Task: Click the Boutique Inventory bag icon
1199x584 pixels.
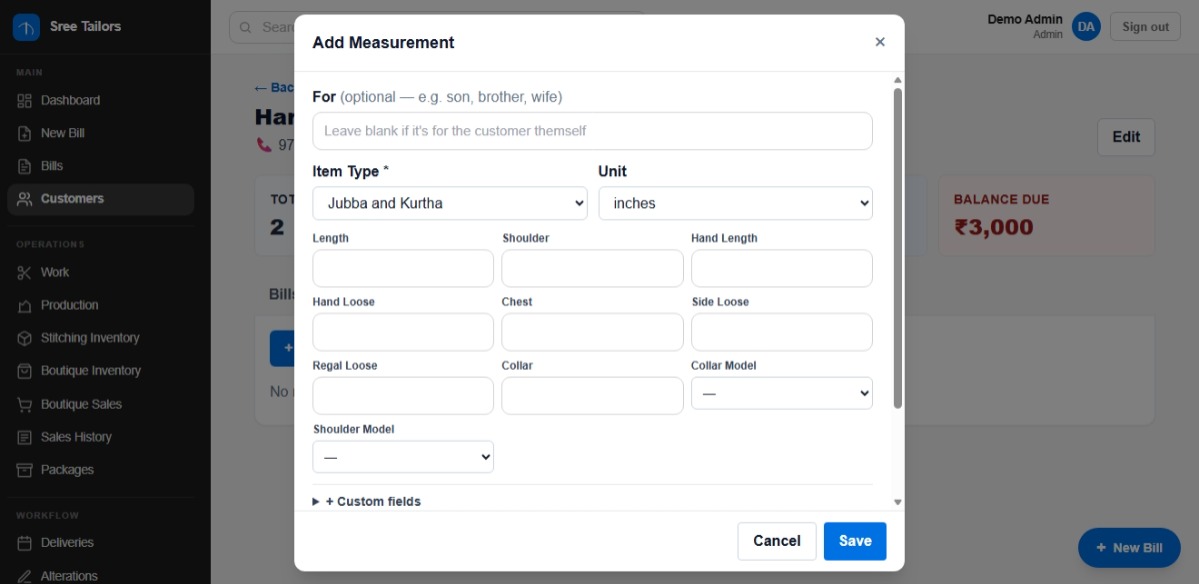Action: (24, 371)
